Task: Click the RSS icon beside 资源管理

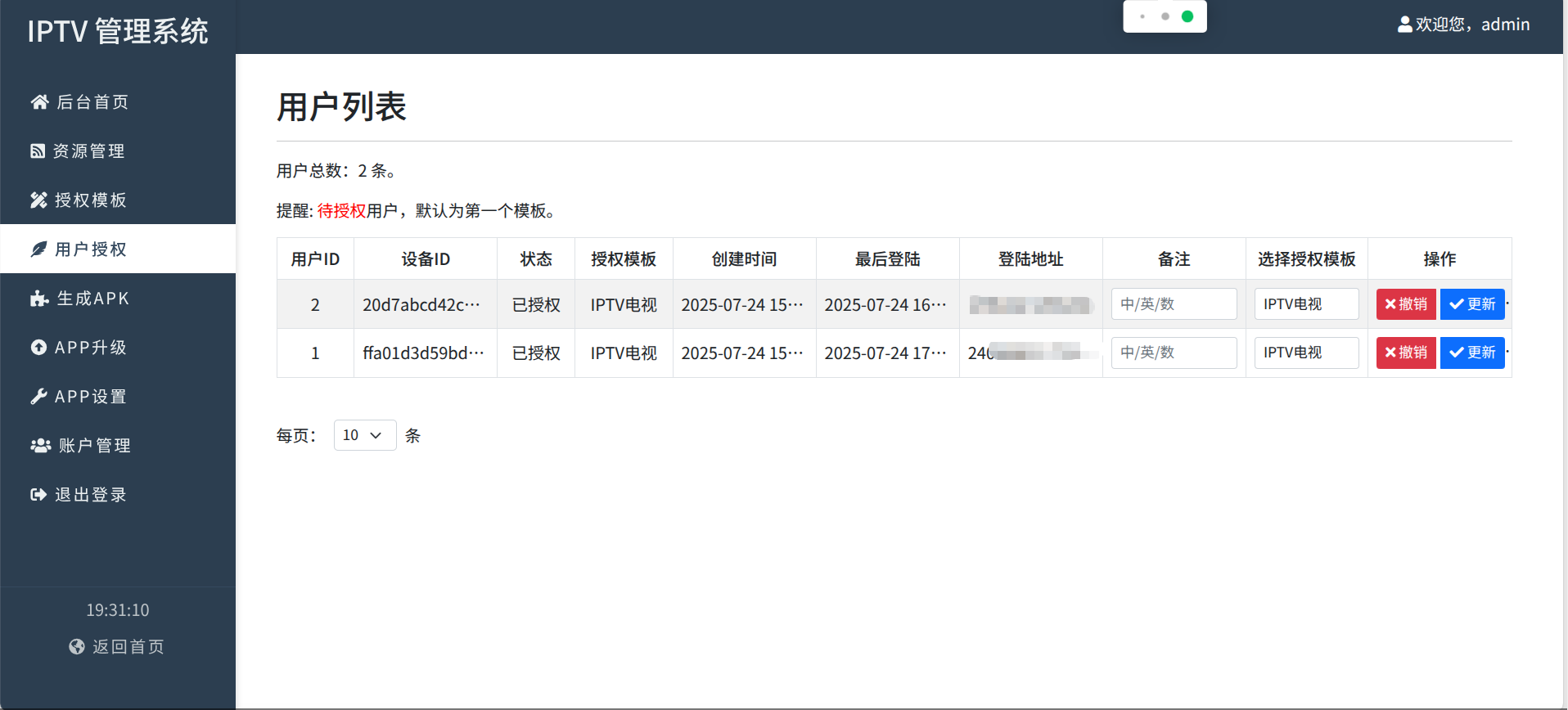Action: click(x=38, y=151)
